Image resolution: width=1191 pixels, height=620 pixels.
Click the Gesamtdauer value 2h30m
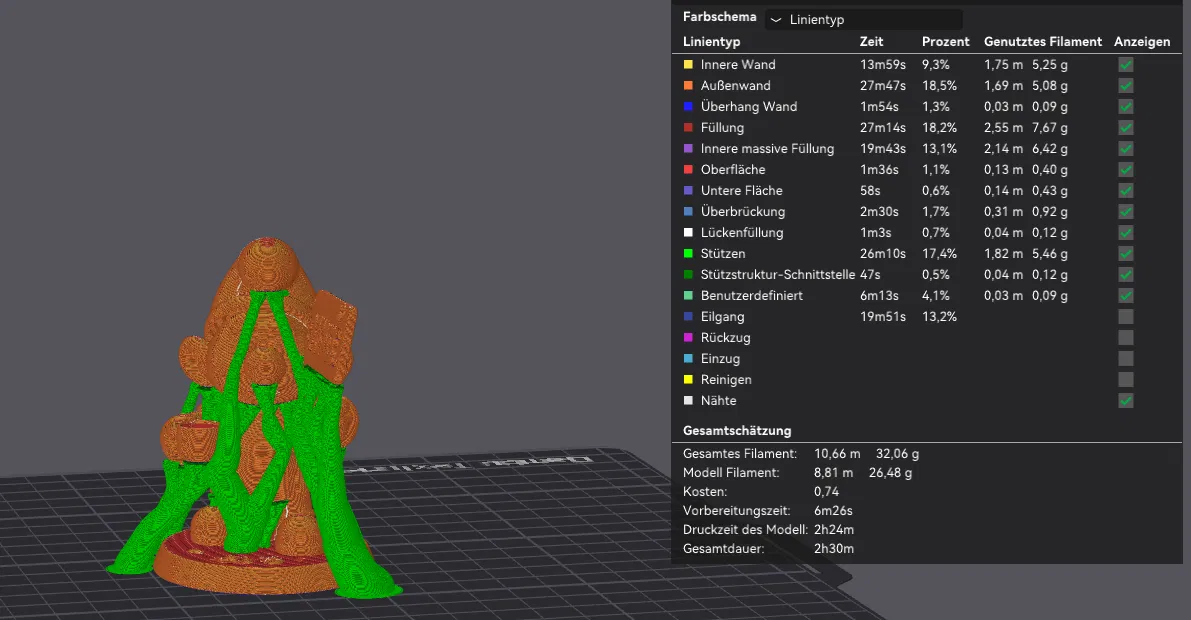[x=834, y=549]
